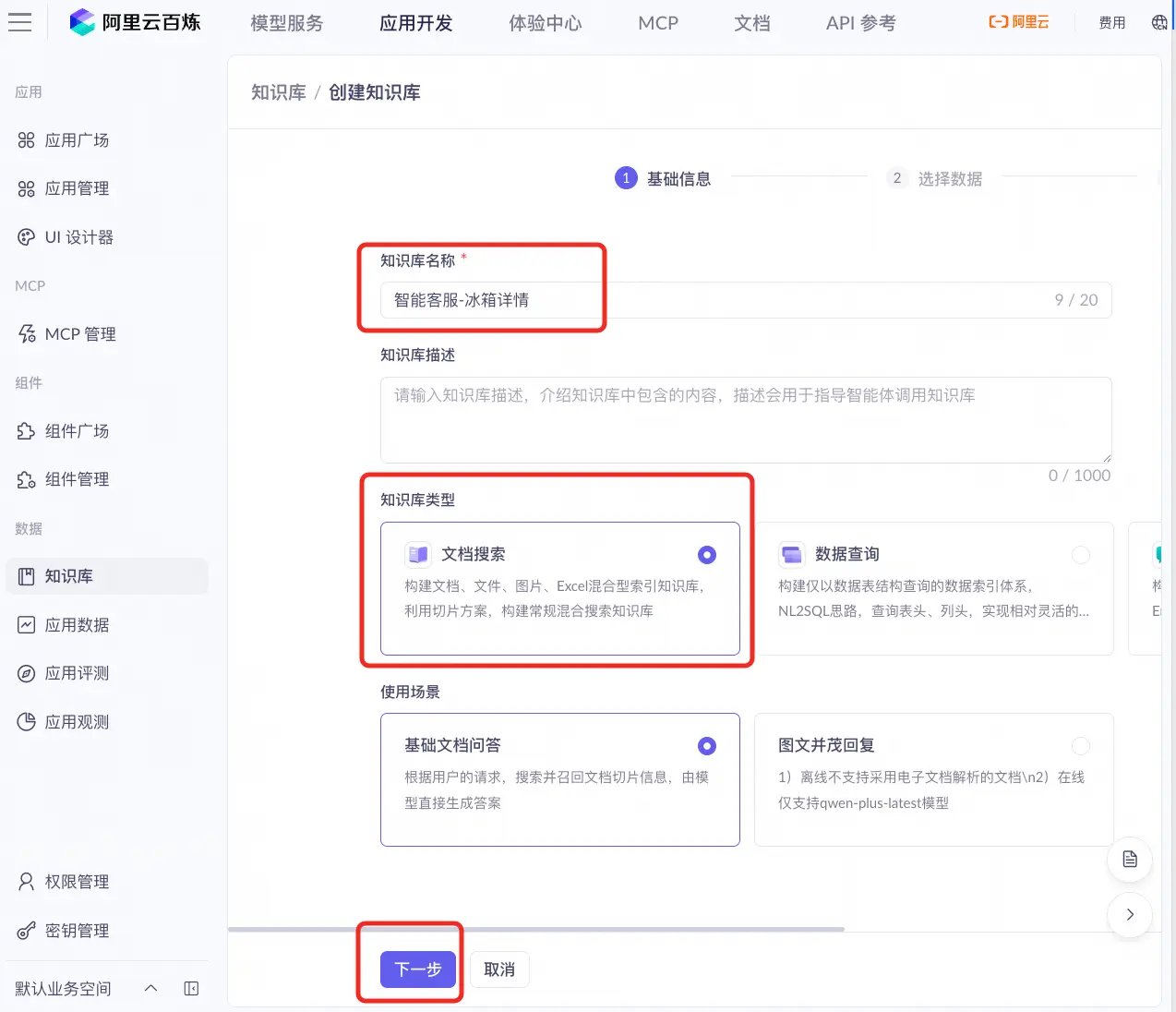Screen dimensions: 1176x1012
Task: Open the 文档 top navigation tab
Action: pyautogui.click(x=752, y=23)
